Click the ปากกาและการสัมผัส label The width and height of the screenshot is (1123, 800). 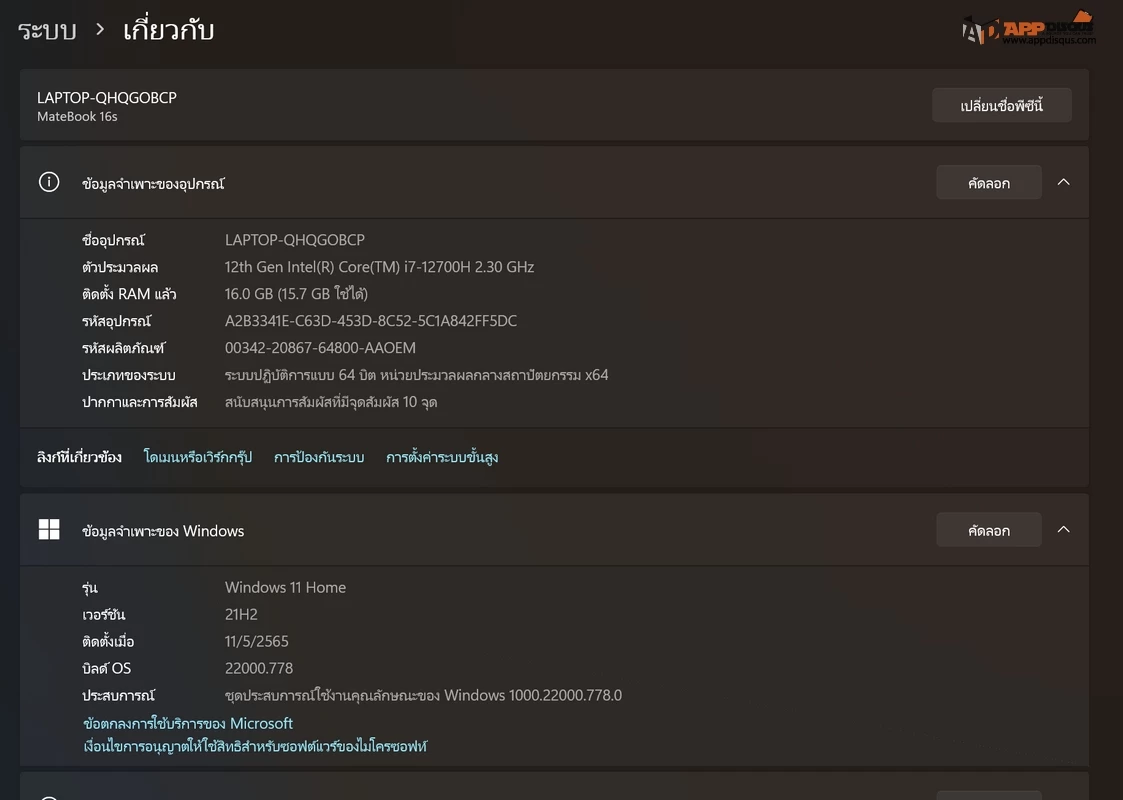coord(140,403)
